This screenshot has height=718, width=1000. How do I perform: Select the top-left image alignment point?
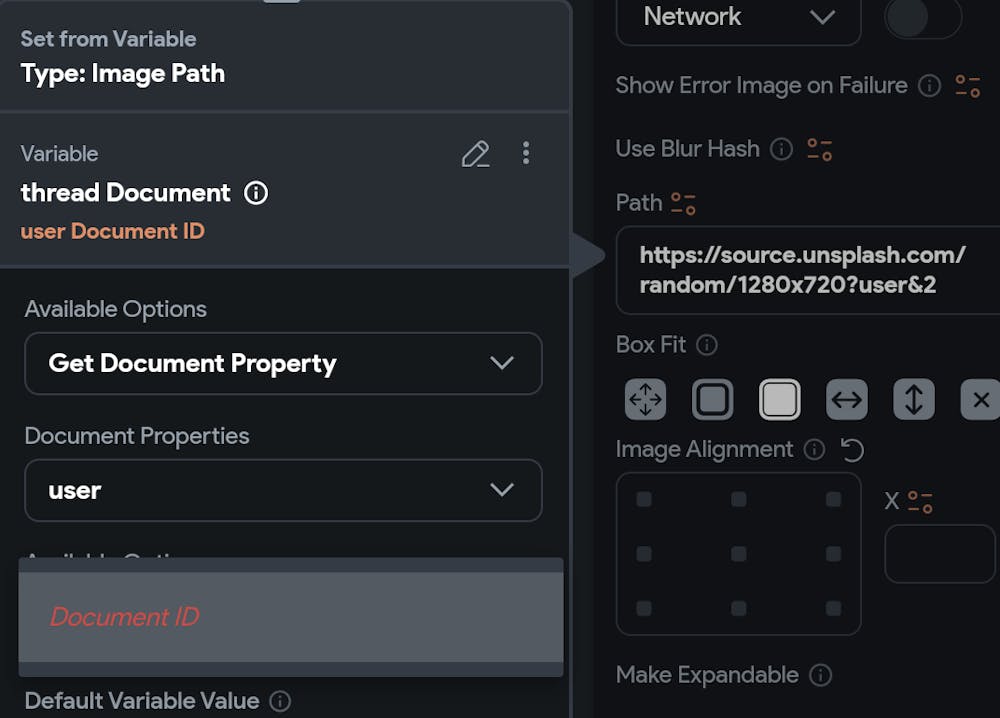click(x=644, y=499)
